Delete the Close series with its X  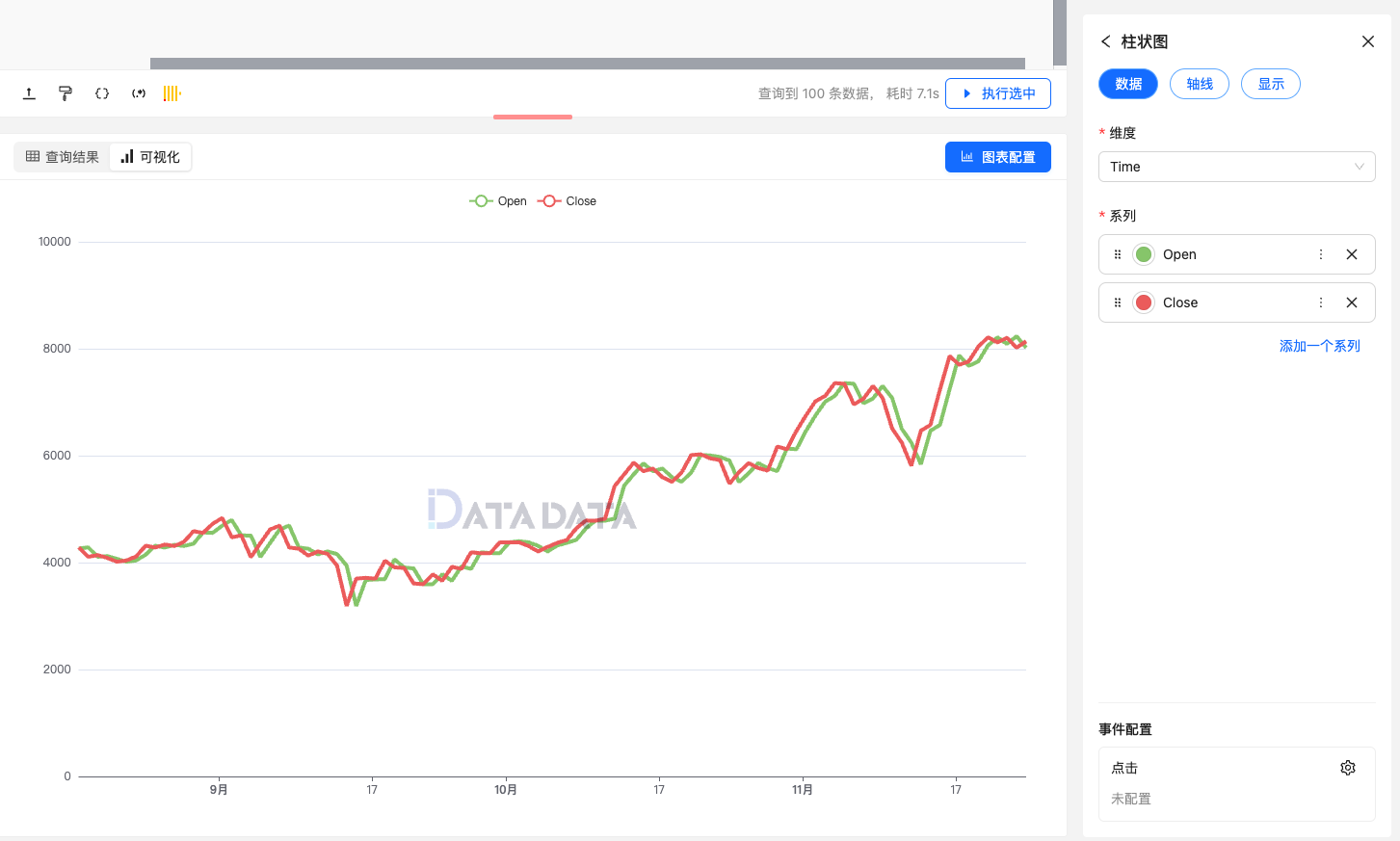coord(1352,302)
